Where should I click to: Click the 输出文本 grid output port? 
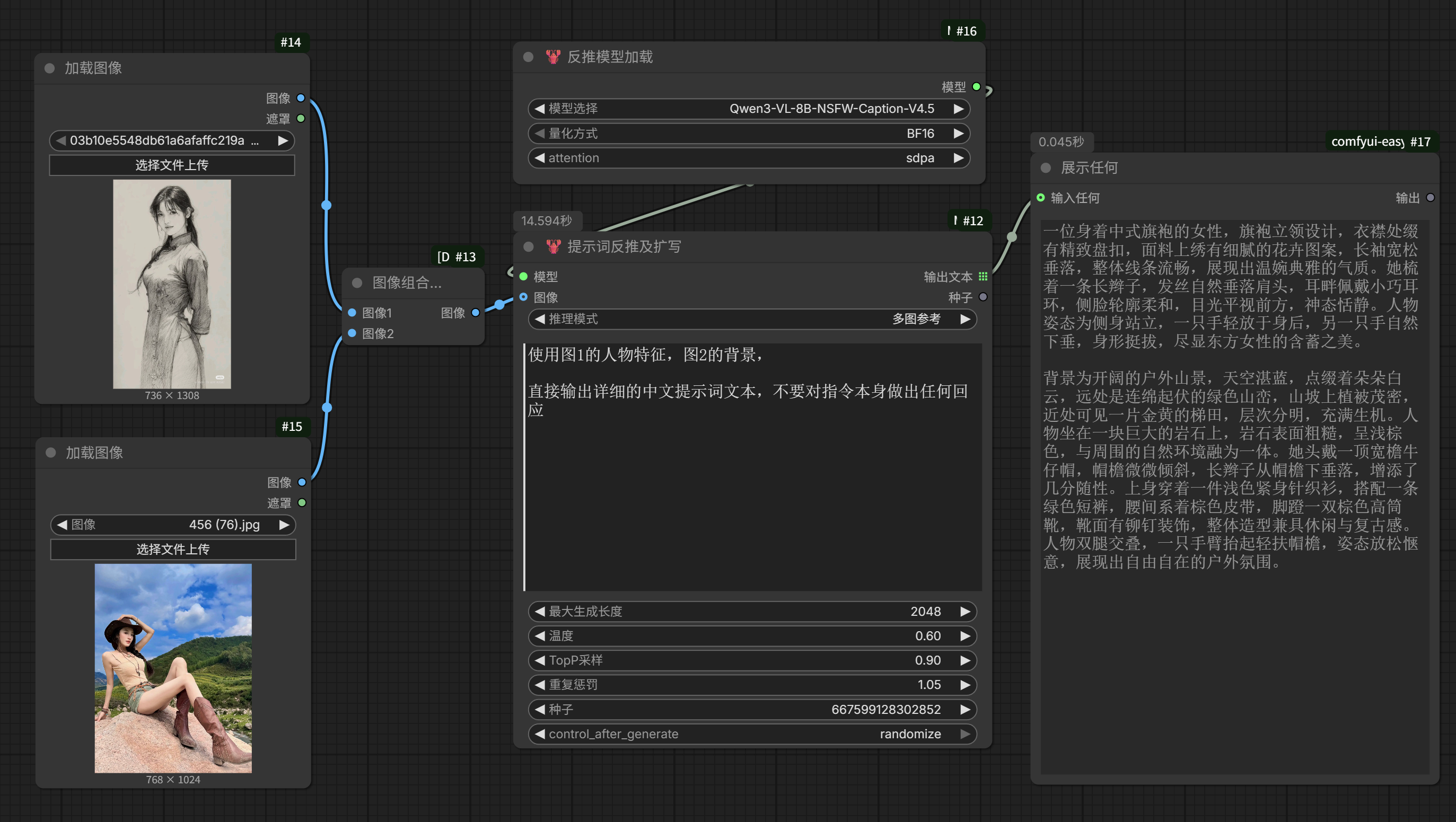pos(983,276)
